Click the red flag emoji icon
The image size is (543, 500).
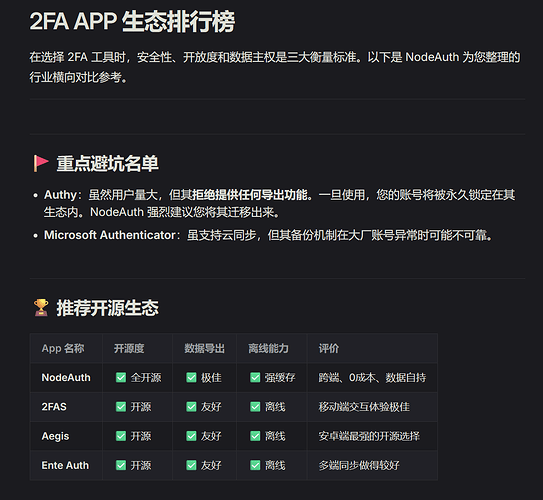pyautogui.click(x=41, y=163)
